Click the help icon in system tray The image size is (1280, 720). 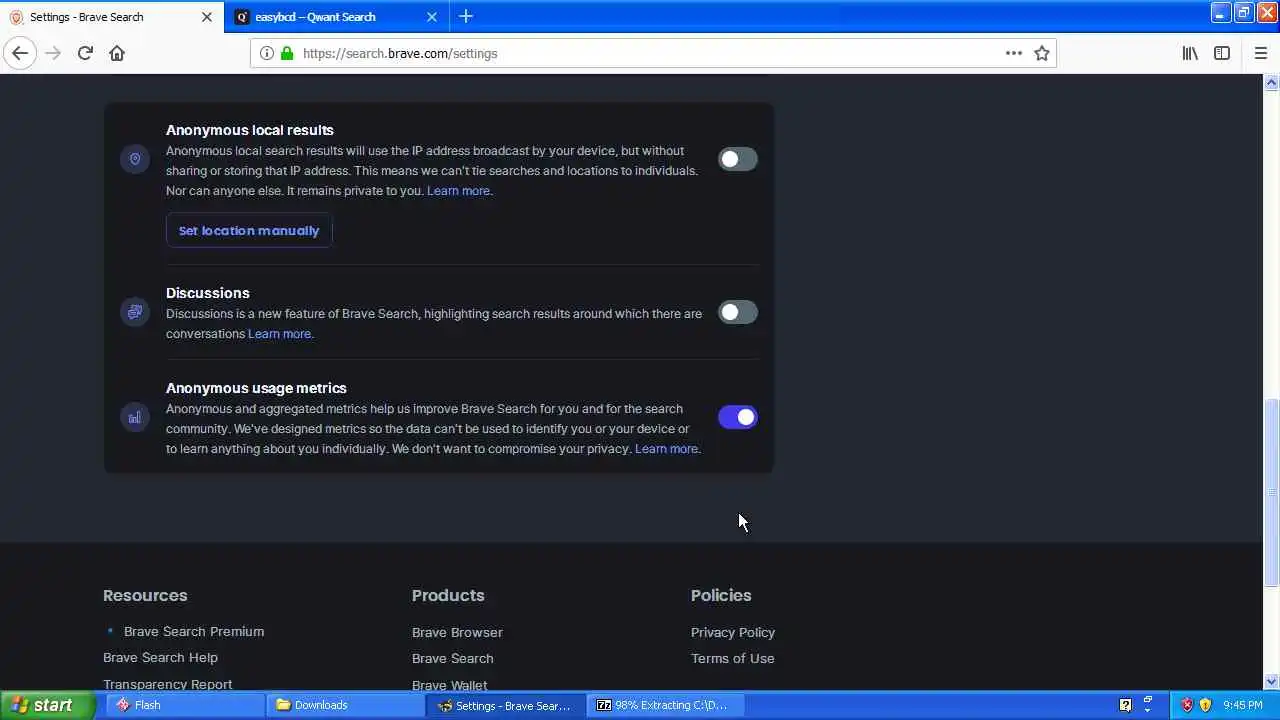[1125, 705]
